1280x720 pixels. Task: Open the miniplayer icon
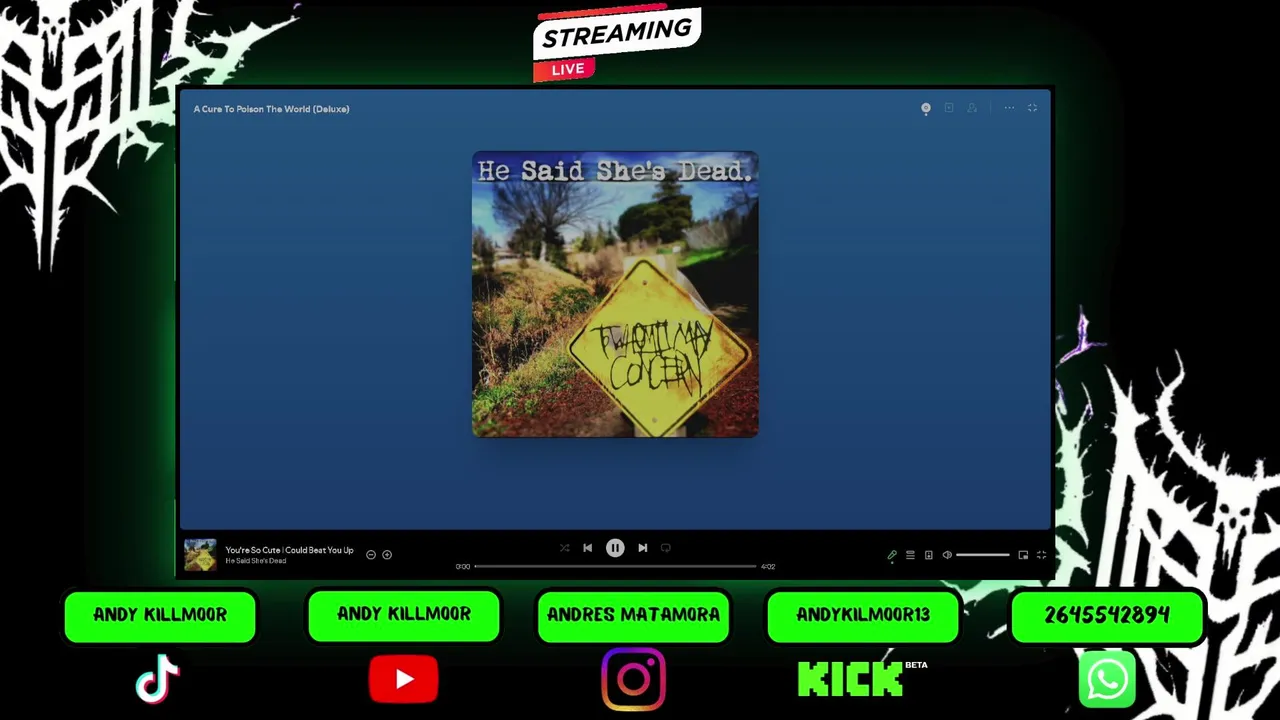pyautogui.click(x=1023, y=555)
